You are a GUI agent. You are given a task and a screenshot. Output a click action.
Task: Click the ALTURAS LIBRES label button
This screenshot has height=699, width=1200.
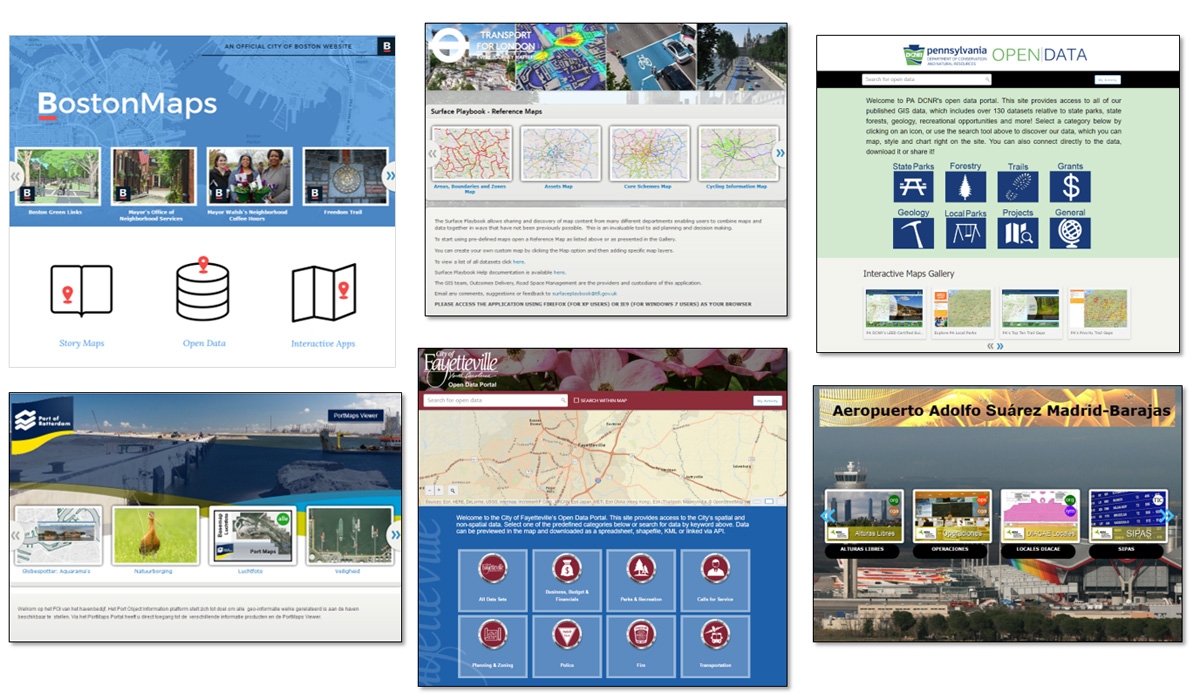(x=864, y=549)
